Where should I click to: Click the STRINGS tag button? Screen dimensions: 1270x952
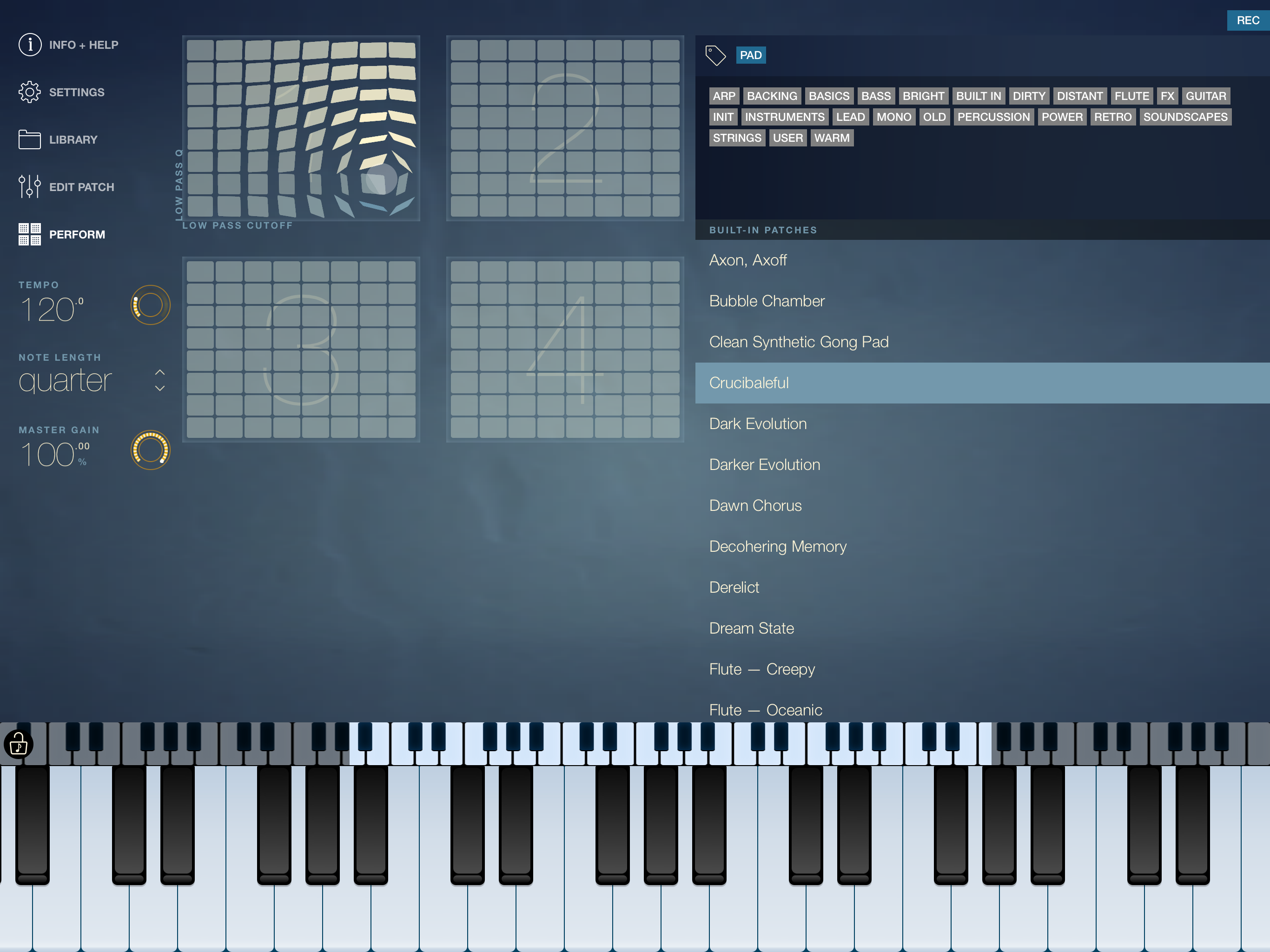pos(737,138)
